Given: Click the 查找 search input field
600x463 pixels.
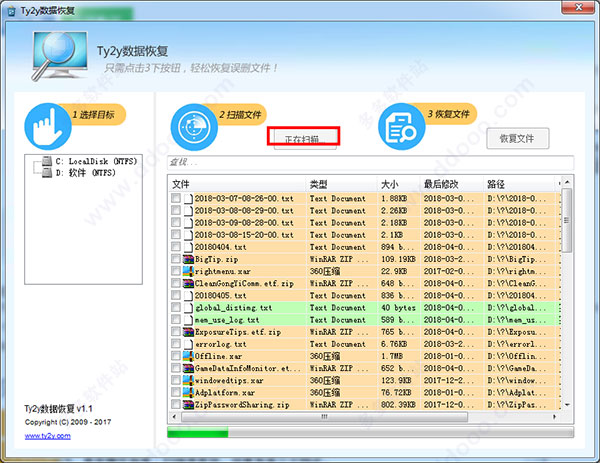Looking at the screenshot, I should (370, 162).
